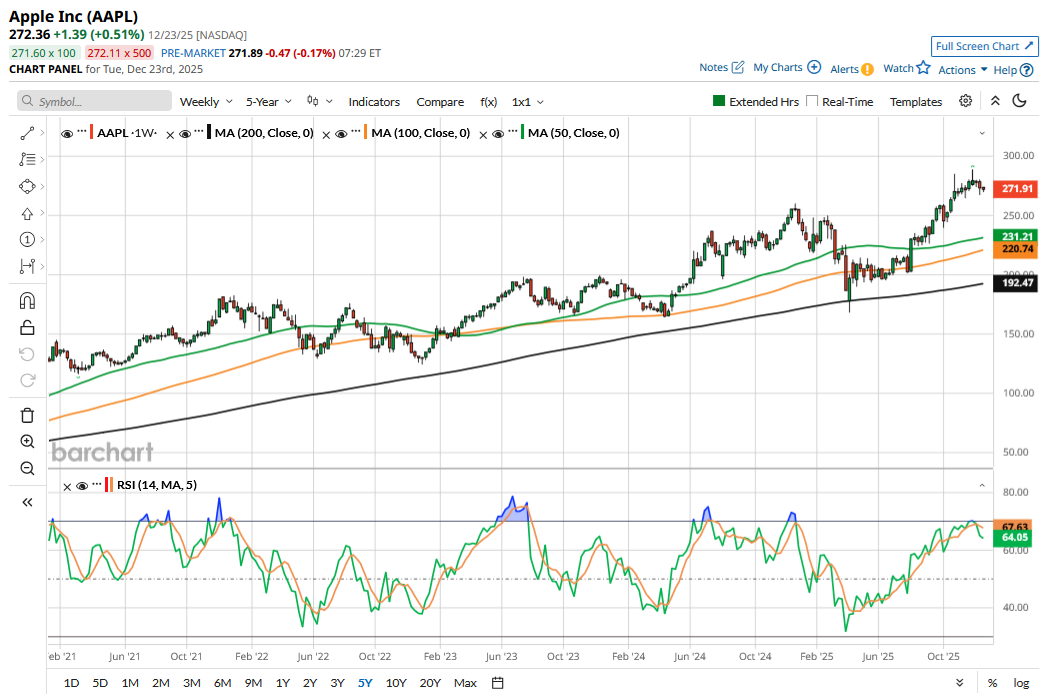Click the zoom in magnifier icon
The width and height of the screenshot is (1049, 699).
click(27, 441)
